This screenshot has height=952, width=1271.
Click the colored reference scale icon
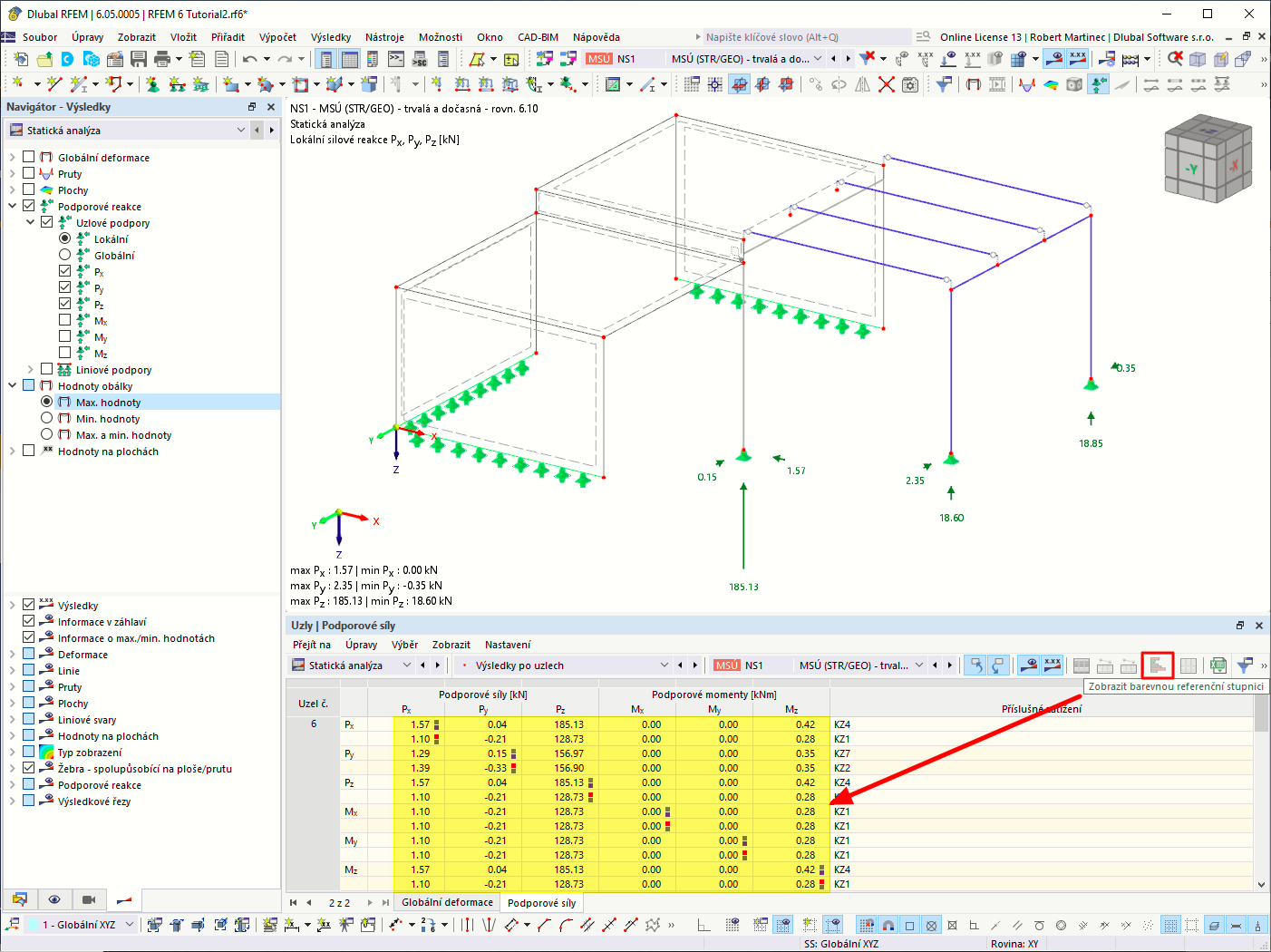[1158, 665]
